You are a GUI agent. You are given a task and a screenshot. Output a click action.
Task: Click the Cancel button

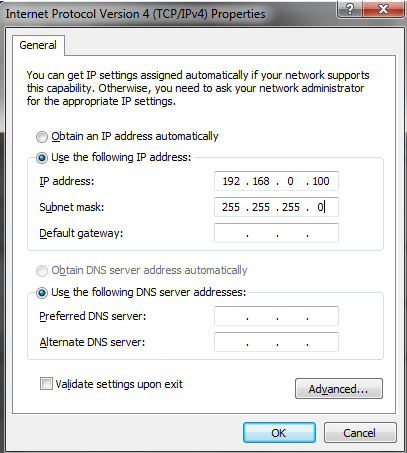[360, 433]
